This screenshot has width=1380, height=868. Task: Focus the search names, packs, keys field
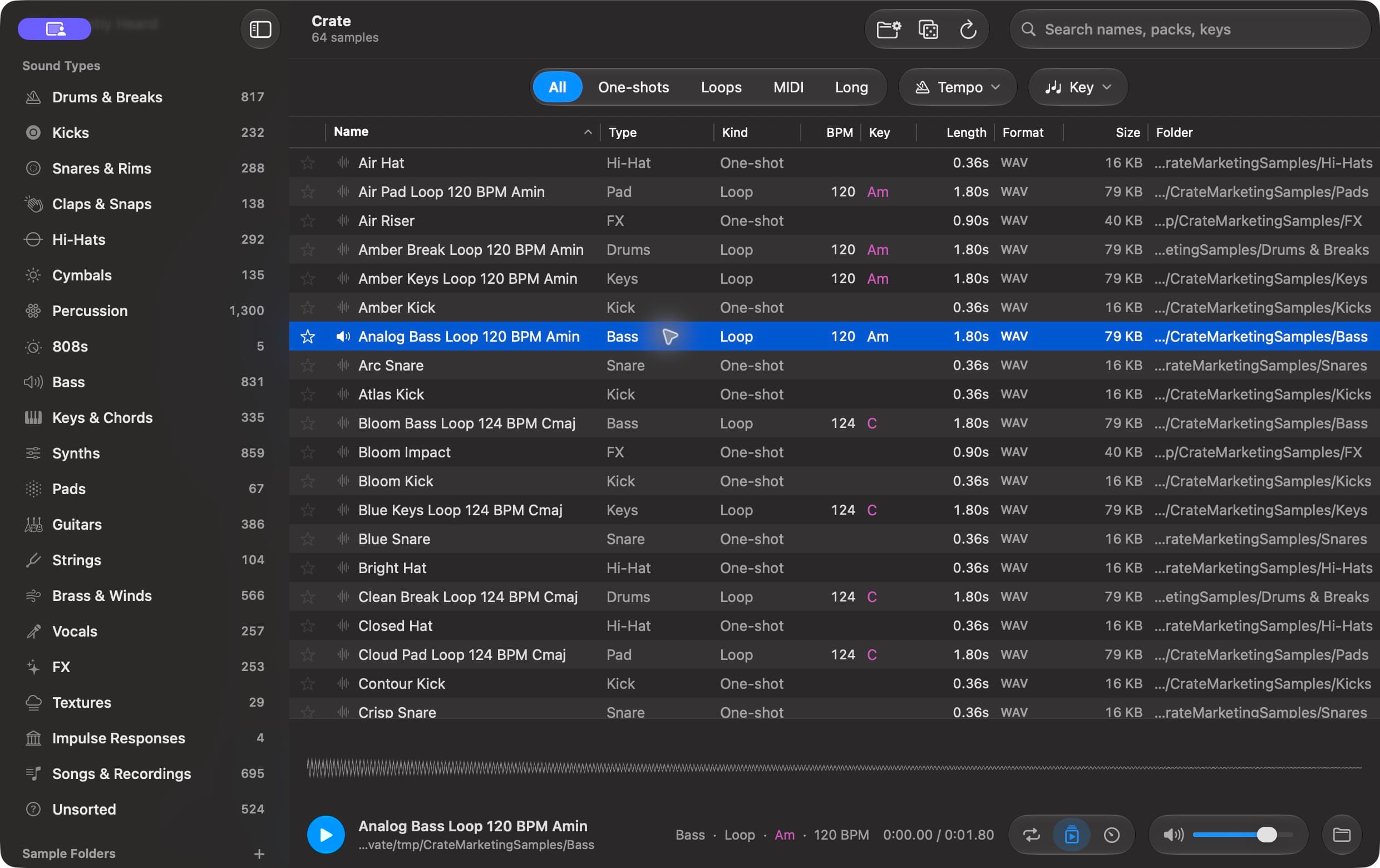1189,29
